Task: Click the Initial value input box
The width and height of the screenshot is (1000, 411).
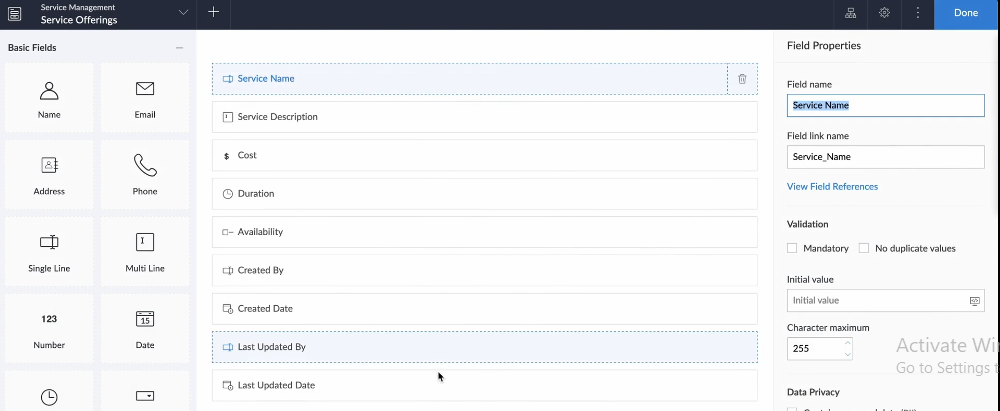Action: [x=876, y=300]
